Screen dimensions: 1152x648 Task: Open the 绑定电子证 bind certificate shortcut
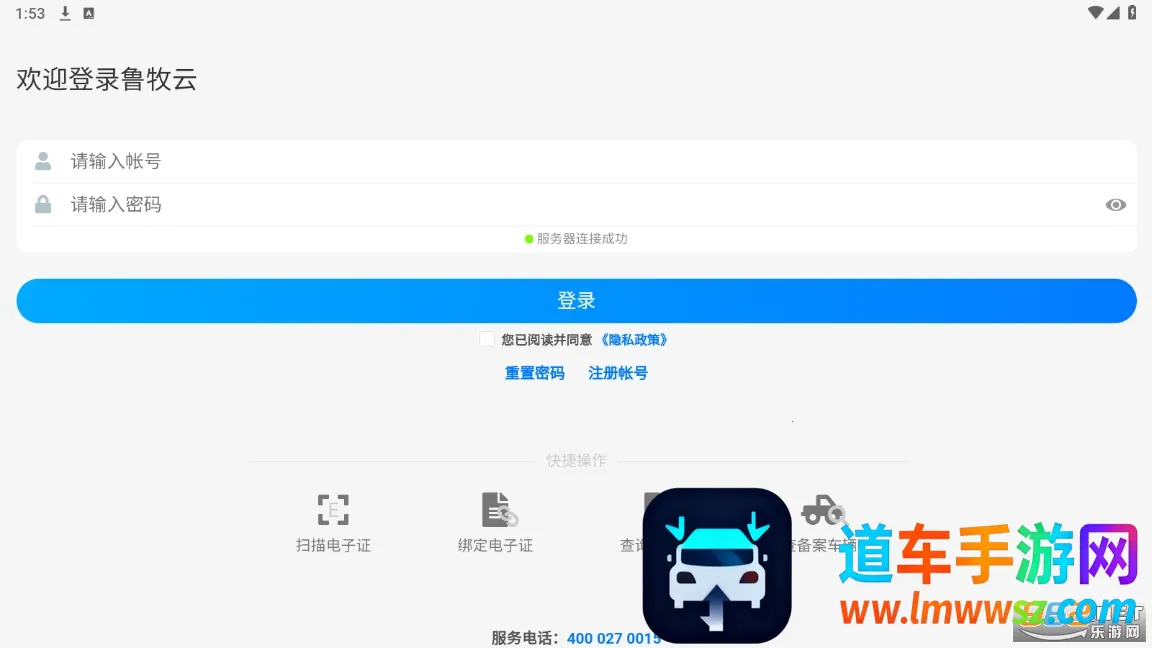[497, 510]
